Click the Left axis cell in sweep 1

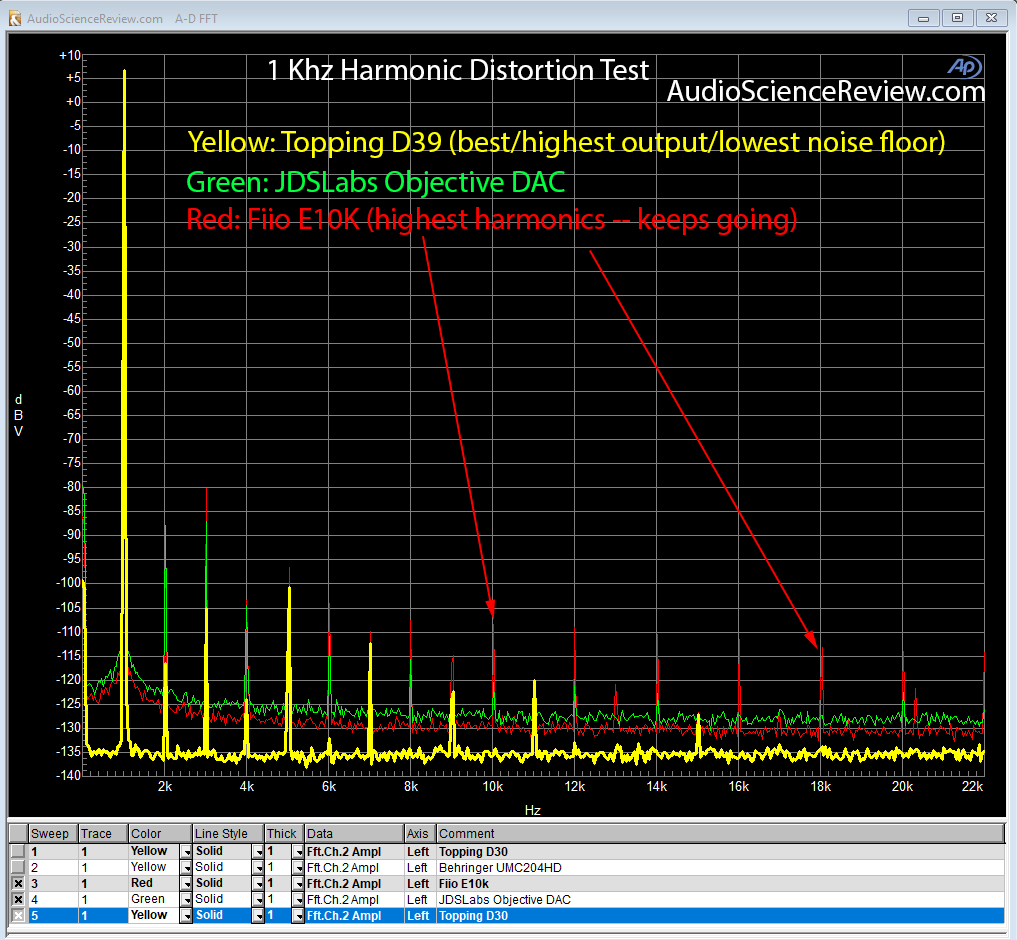coord(420,852)
